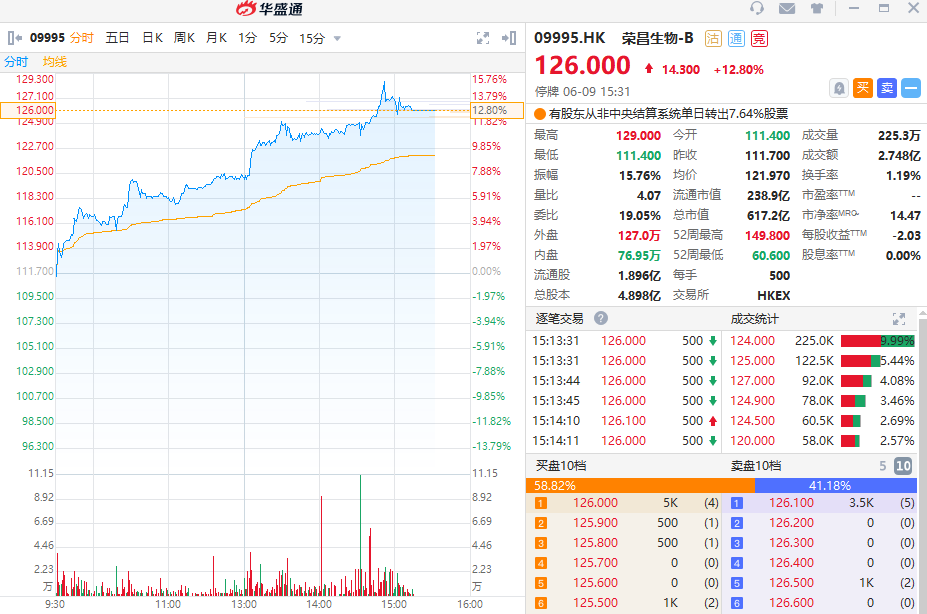
Task: Remove from watchlist minus button
Action: (911, 88)
